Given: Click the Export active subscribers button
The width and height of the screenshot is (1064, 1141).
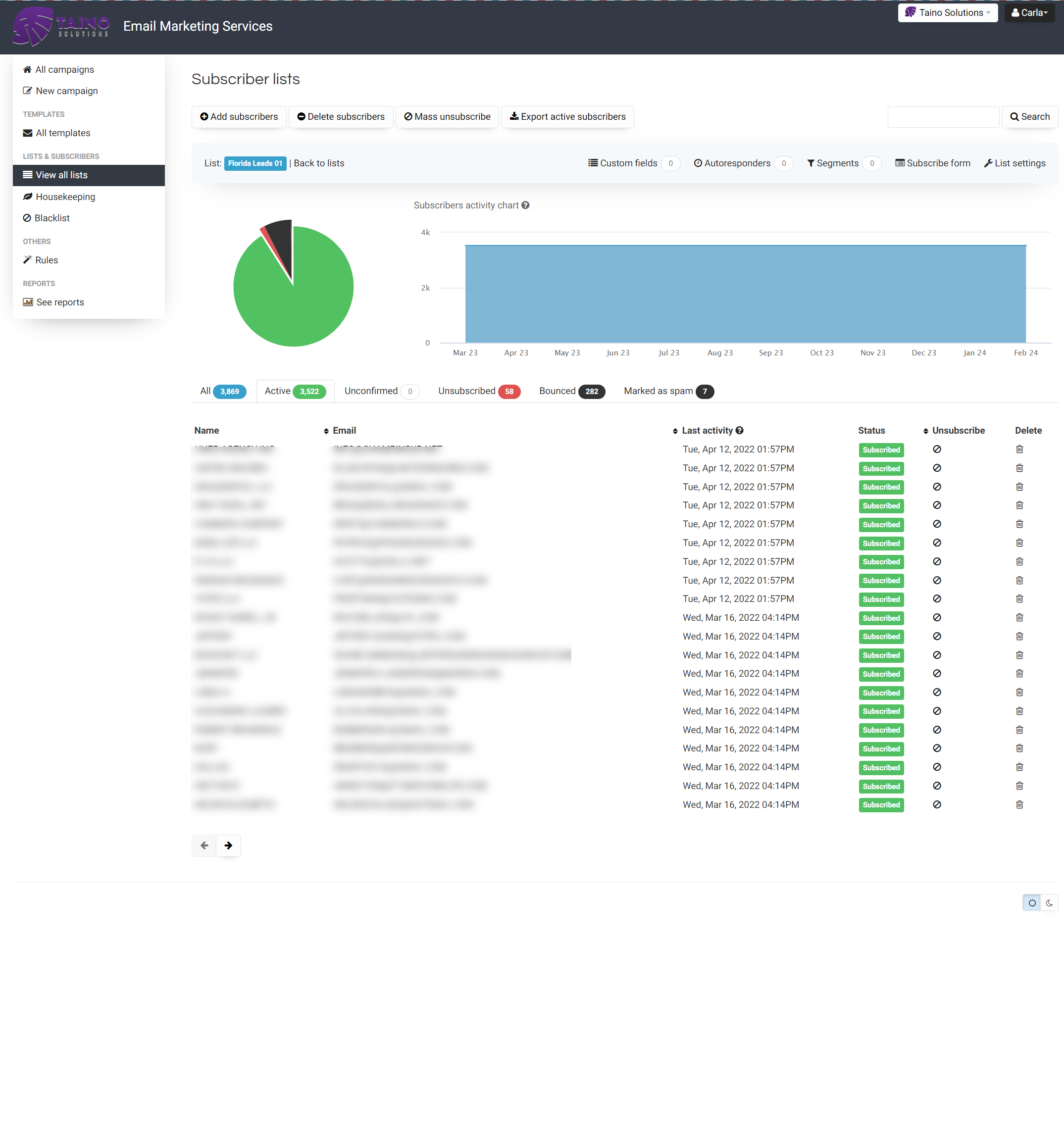Looking at the screenshot, I should tap(568, 116).
